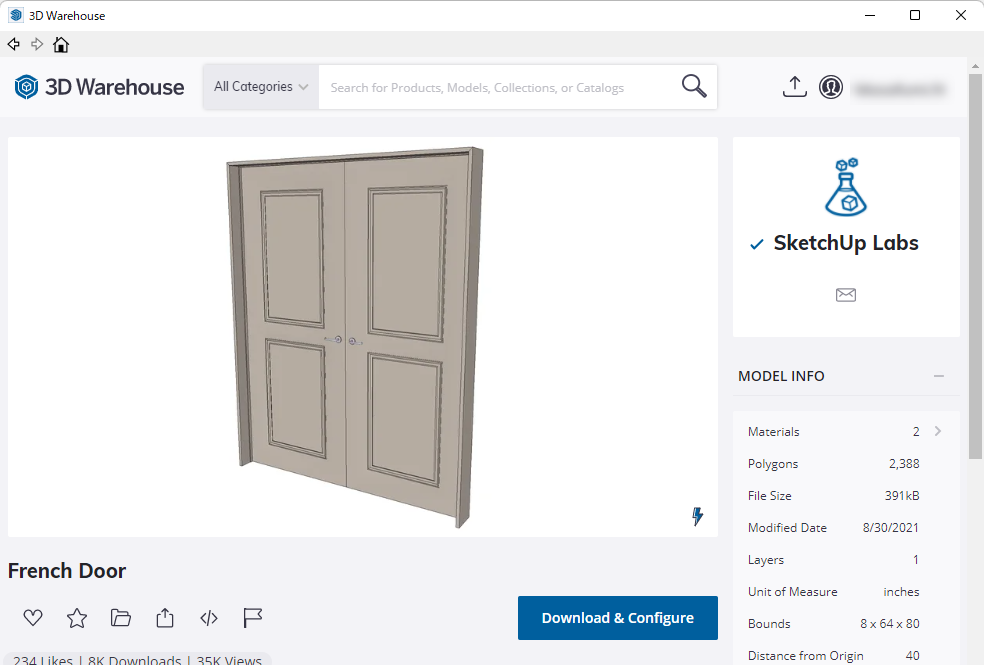Open the embed code icon
Image resolution: width=984 pixels, height=665 pixels.
coord(209,618)
